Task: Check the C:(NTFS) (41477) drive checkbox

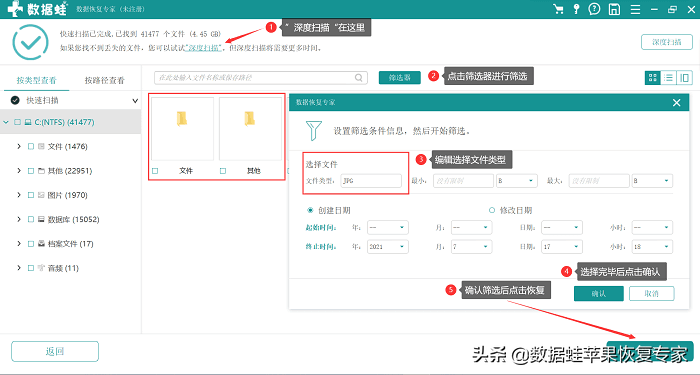Action: [17, 122]
